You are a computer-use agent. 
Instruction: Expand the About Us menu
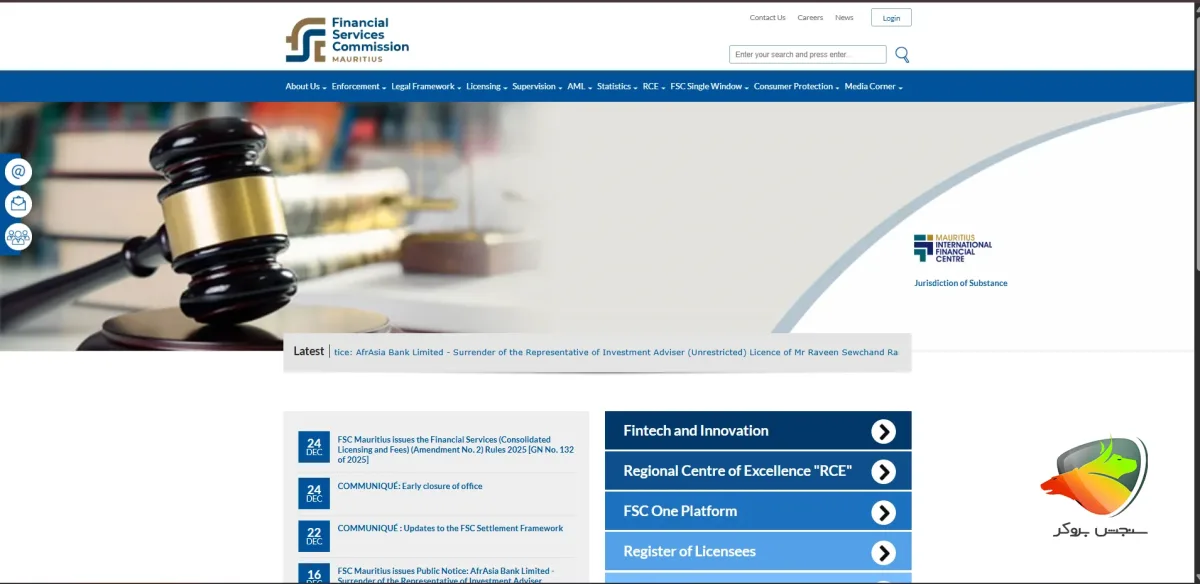click(306, 87)
